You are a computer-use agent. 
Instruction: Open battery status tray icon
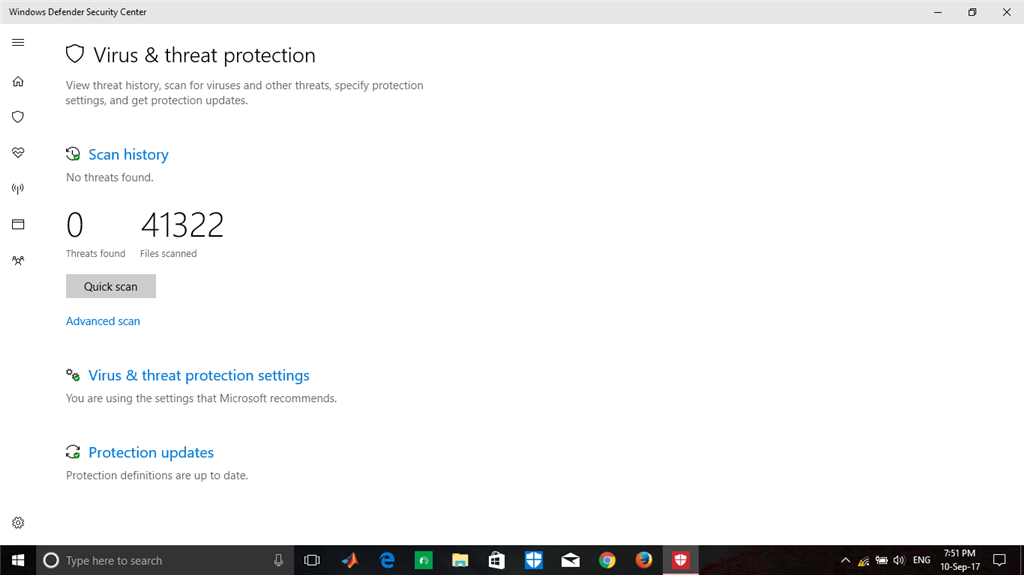(882, 560)
